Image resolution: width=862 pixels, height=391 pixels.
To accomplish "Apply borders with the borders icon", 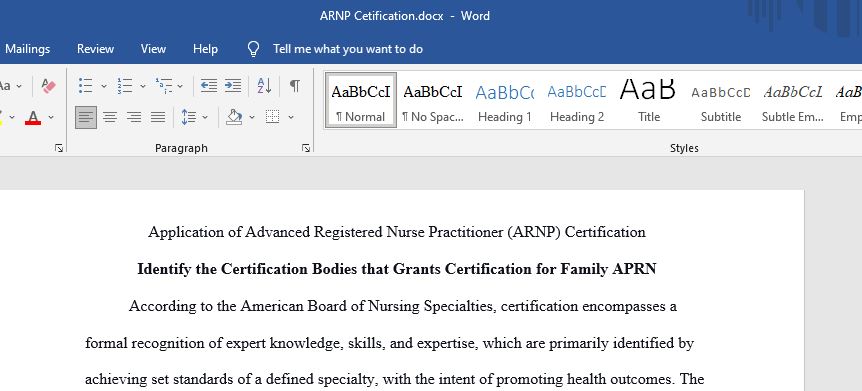I will coord(273,117).
